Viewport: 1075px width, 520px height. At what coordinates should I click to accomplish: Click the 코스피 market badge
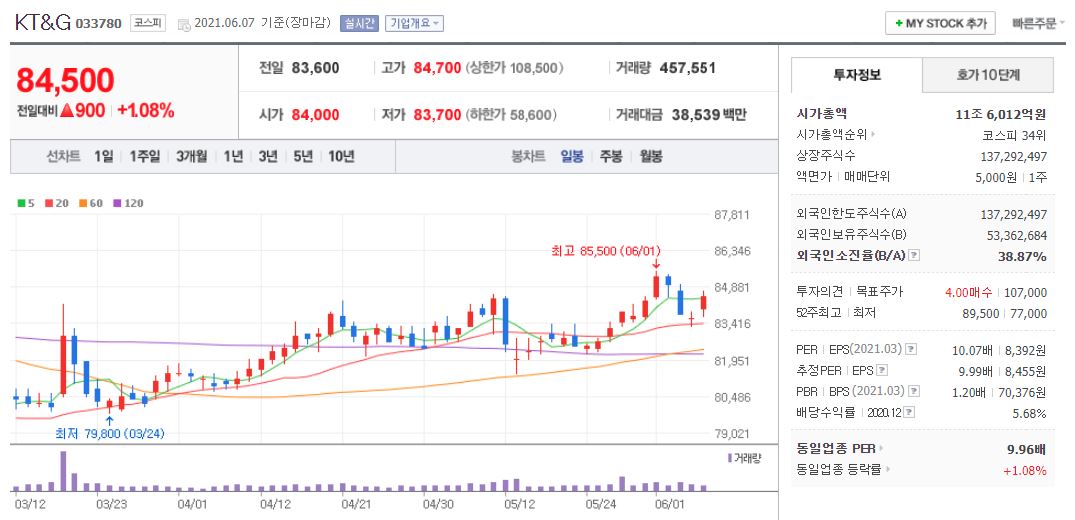tap(148, 23)
